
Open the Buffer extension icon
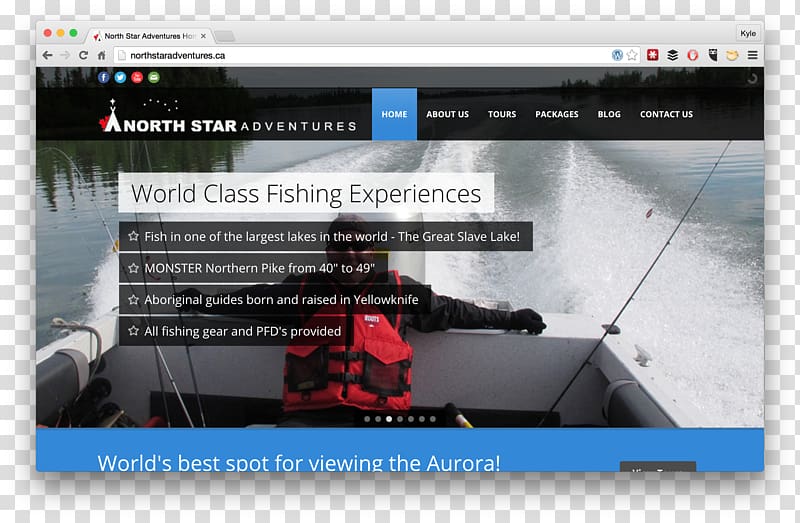[673, 55]
